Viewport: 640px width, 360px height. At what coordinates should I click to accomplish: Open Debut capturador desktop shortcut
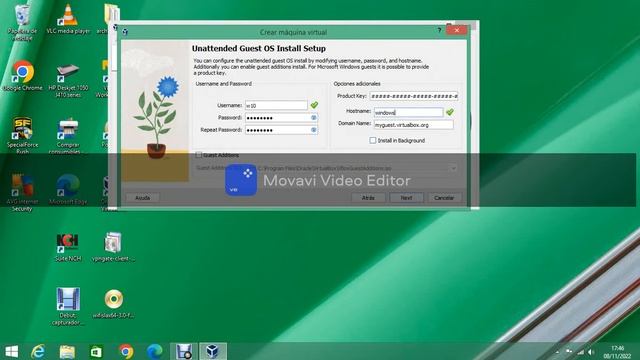tap(68, 307)
